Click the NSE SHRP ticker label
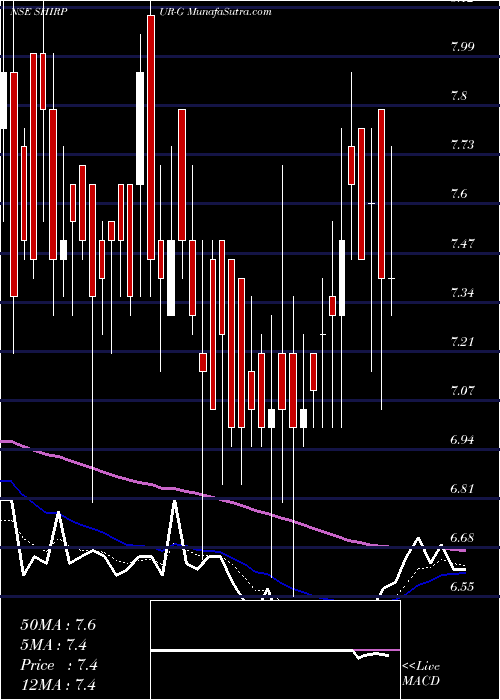Image resolution: width=500 pixels, height=700 pixels. tap(38, 12)
